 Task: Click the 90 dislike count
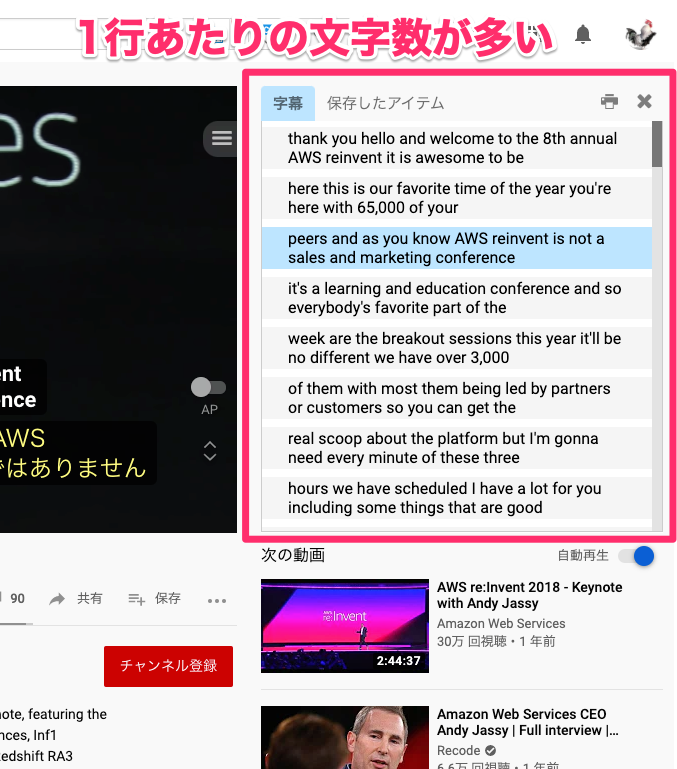[18, 599]
